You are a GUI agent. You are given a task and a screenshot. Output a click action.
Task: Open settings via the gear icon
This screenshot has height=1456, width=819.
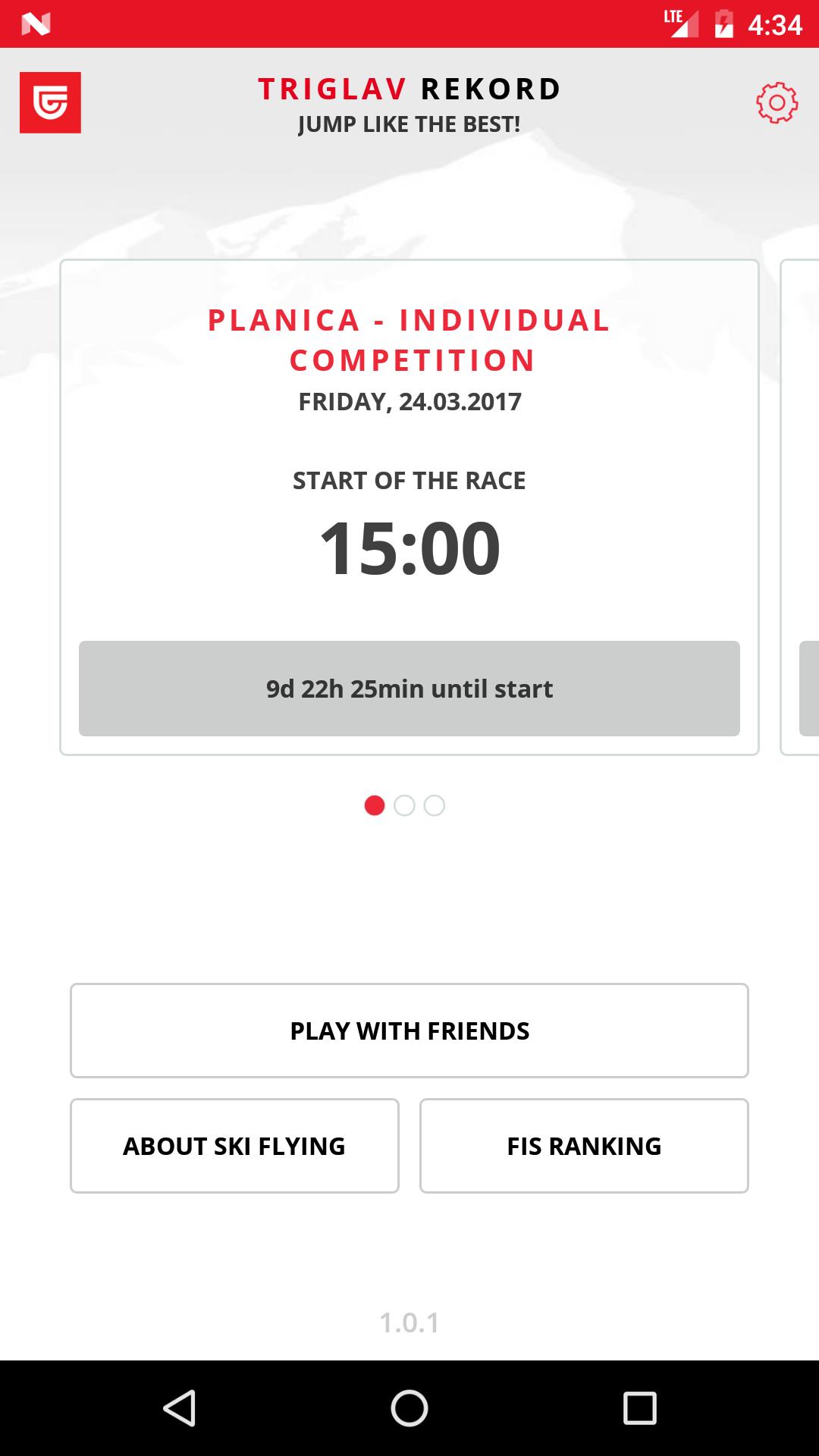point(777,102)
